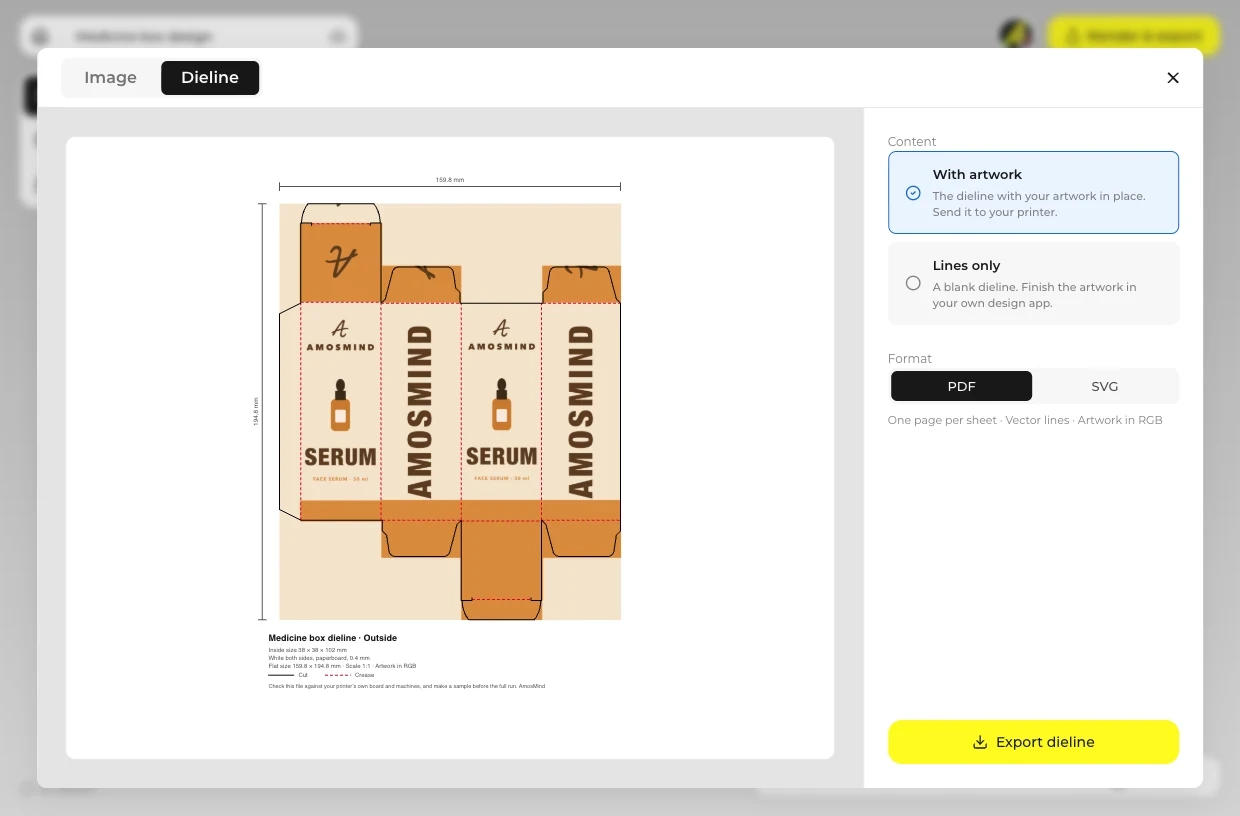Click the 'Medicine box dieline · Outside' heading
This screenshot has width=1240, height=816.
point(333,638)
